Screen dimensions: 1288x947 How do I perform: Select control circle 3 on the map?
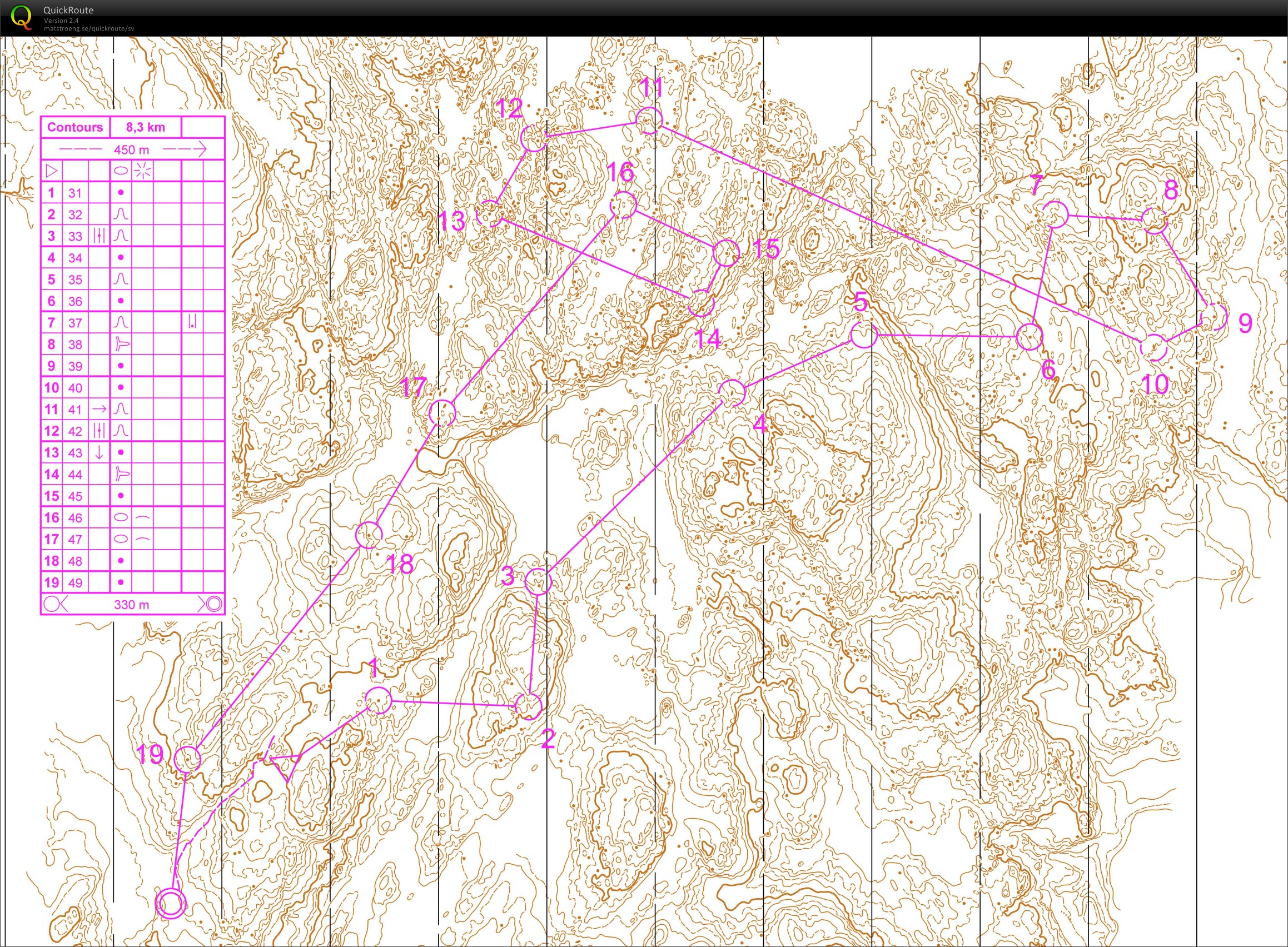point(538,582)
